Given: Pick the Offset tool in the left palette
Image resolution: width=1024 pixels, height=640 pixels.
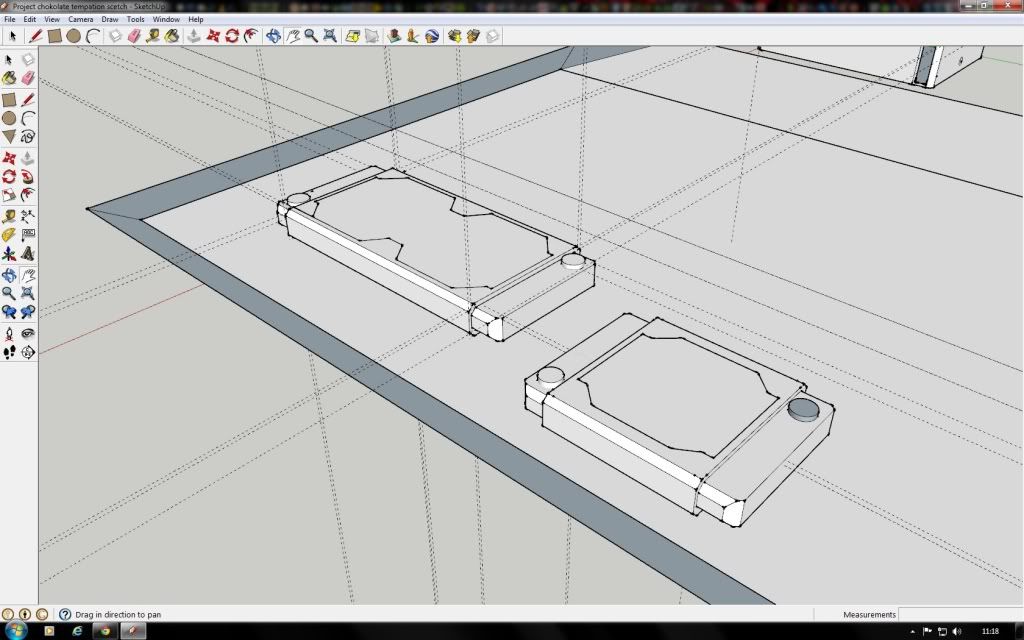Looking at the screenshot, I should (28, 195).
